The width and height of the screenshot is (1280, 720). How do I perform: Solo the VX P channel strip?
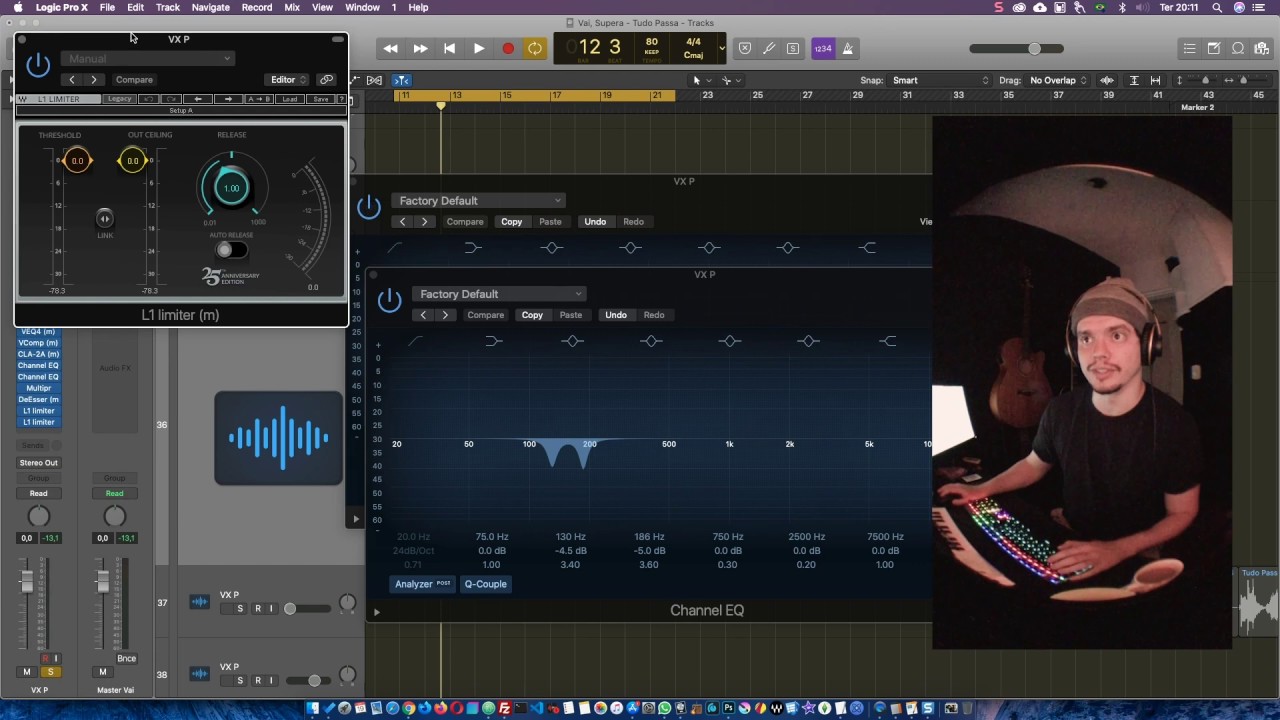point(50,672)
